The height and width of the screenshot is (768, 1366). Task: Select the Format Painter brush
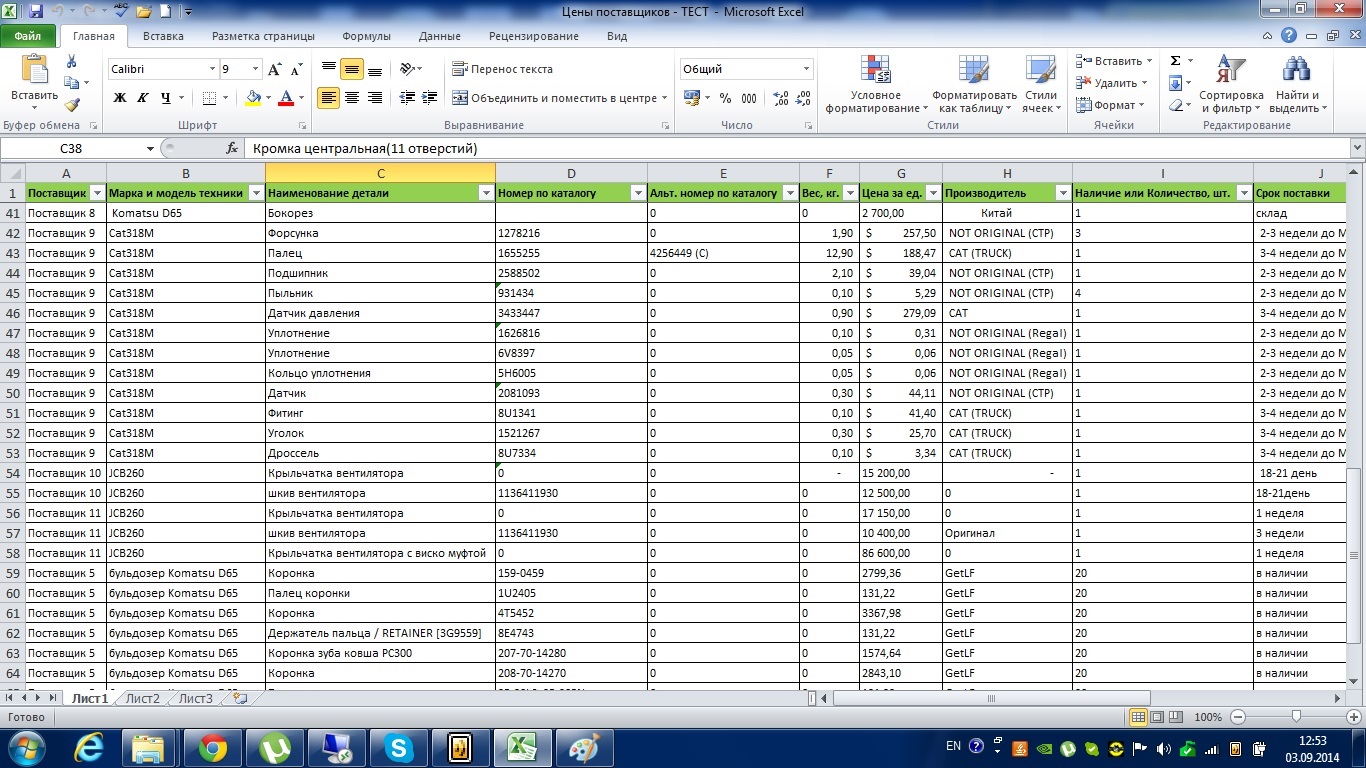pyautogui.click(x=72, y=105)
